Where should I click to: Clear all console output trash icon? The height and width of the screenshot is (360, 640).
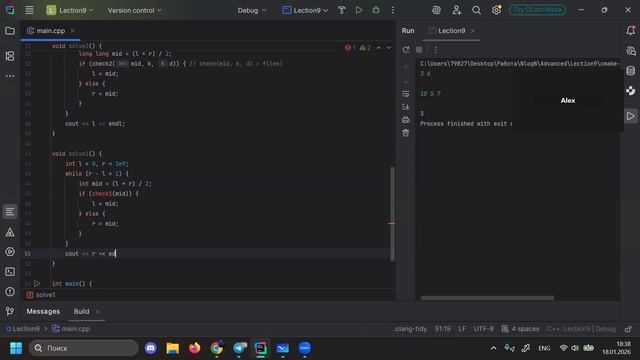405,133
